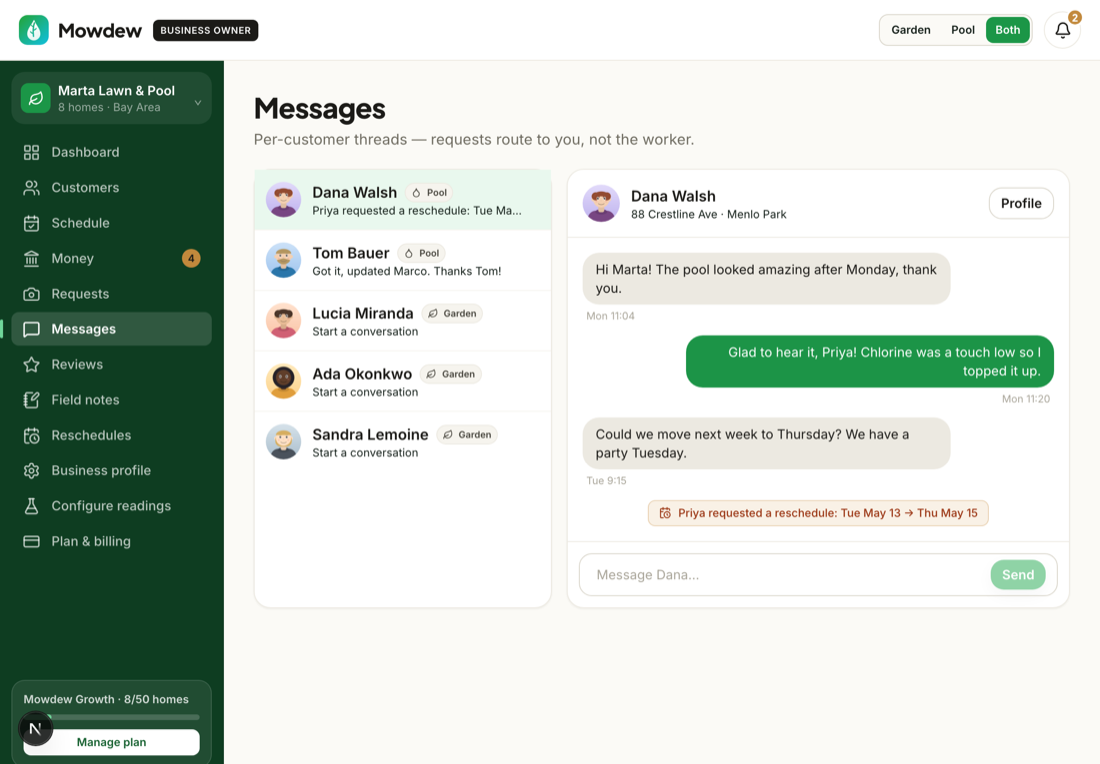The height and width of the screenshot is (764, 1100).
Task: Click the Dashboard grid icon
Action: (x=32, y=152)
